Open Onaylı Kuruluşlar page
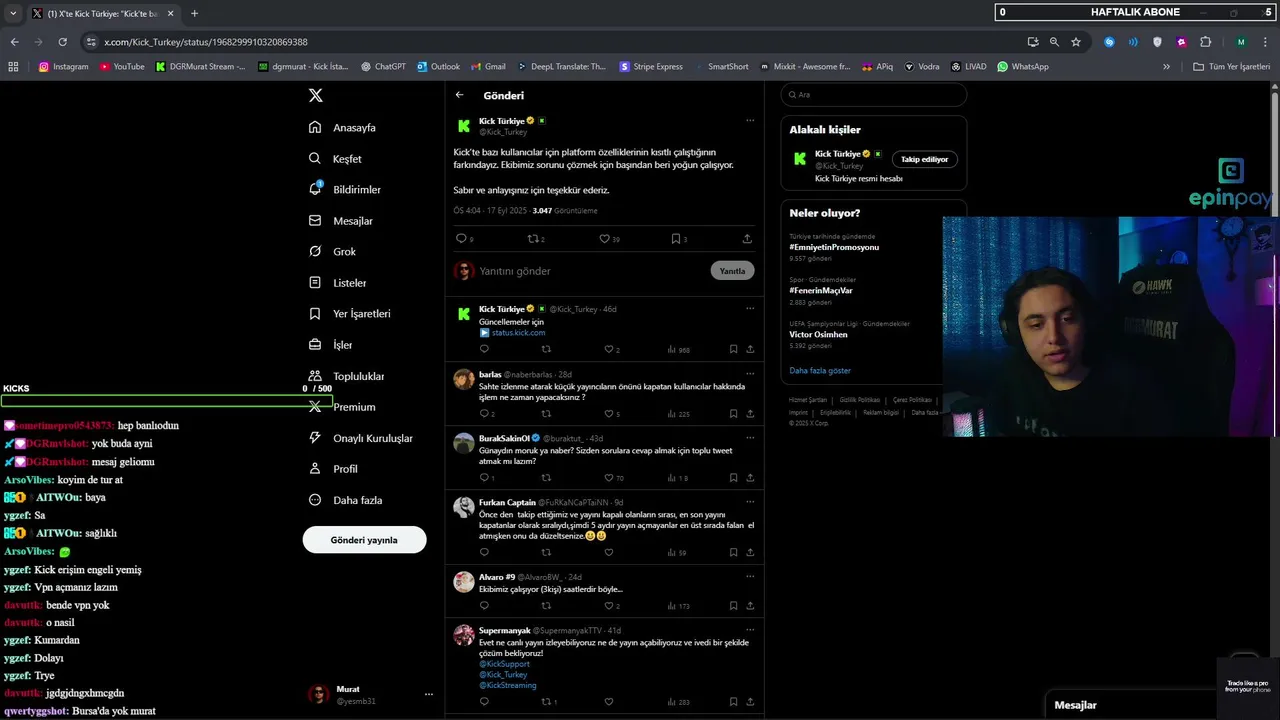1280x720 pixels. [360, 438]
